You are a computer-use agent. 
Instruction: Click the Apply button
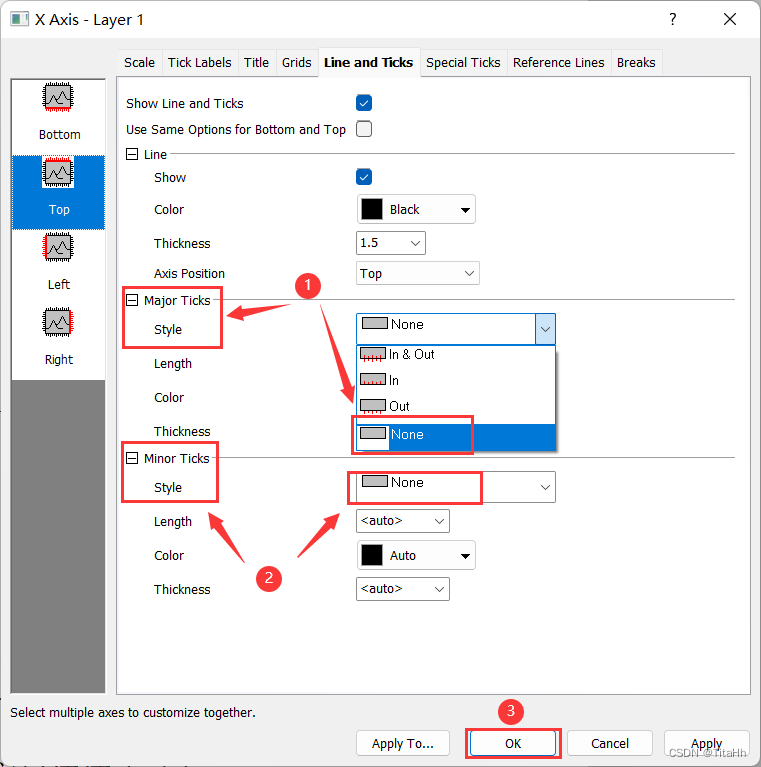[706, 744]
